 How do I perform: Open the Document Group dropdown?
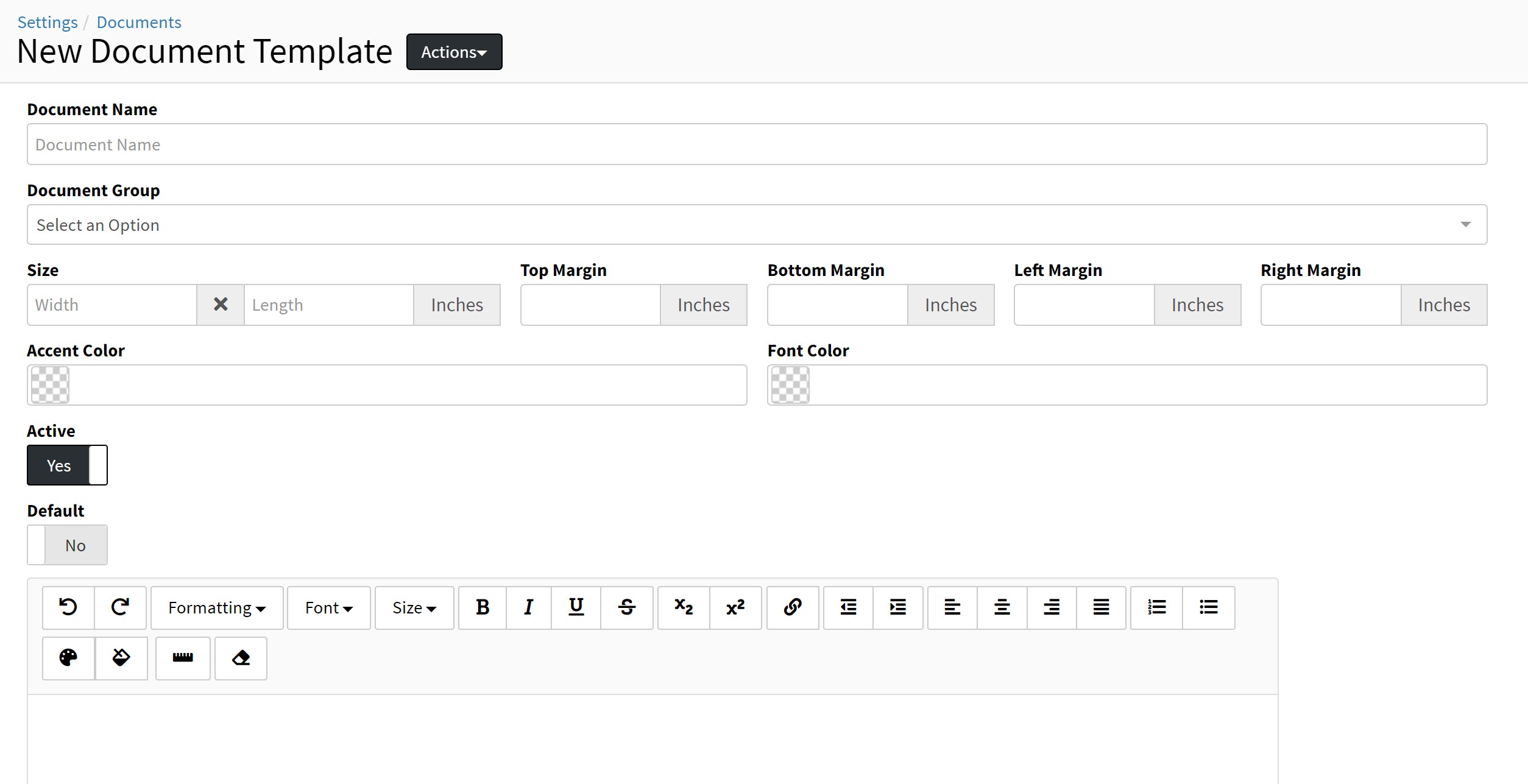pyautogui.click(x=756, y=225)
